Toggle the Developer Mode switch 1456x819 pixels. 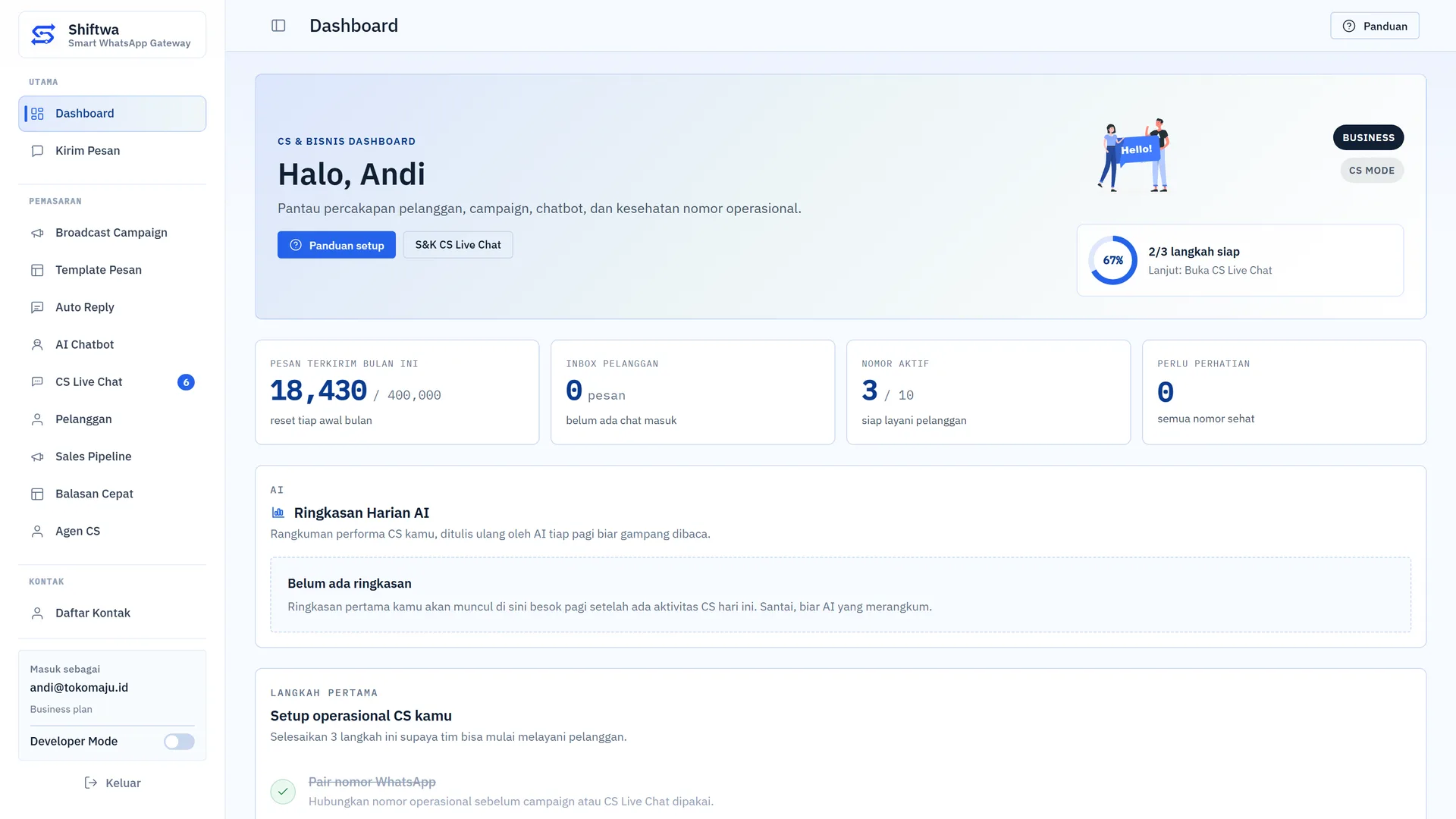point(179,742)
